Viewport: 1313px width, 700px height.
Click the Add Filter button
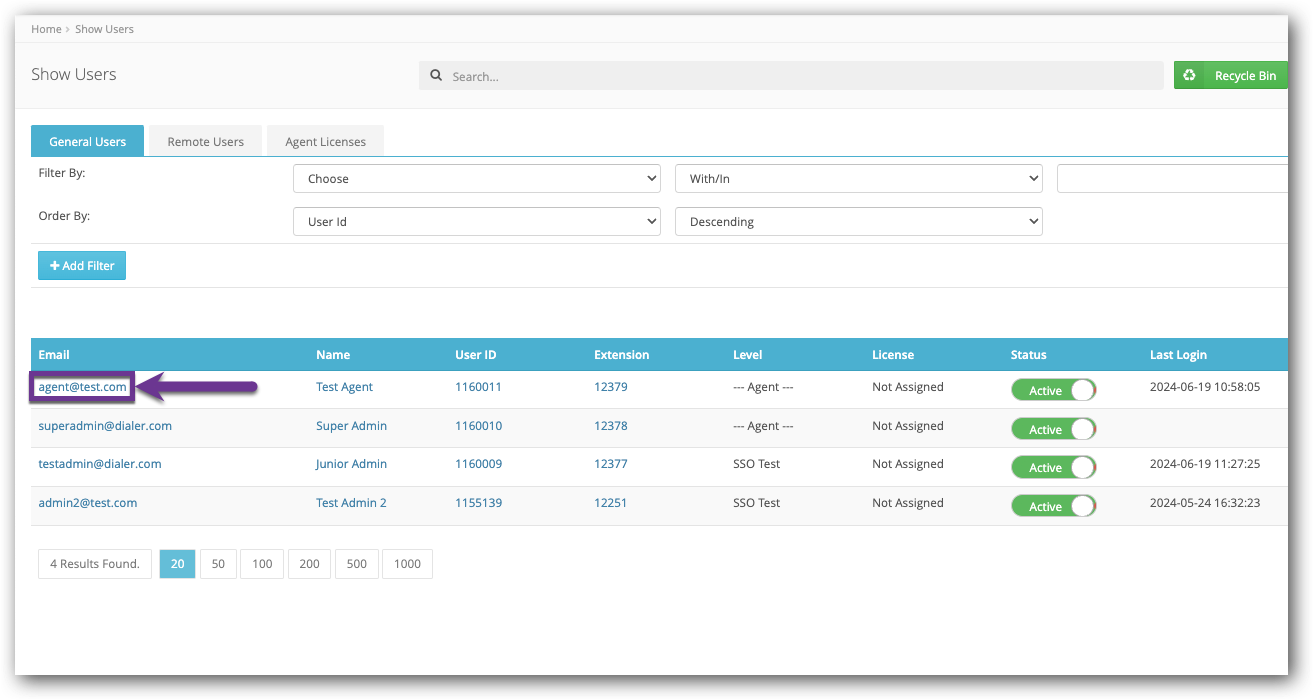82,266
